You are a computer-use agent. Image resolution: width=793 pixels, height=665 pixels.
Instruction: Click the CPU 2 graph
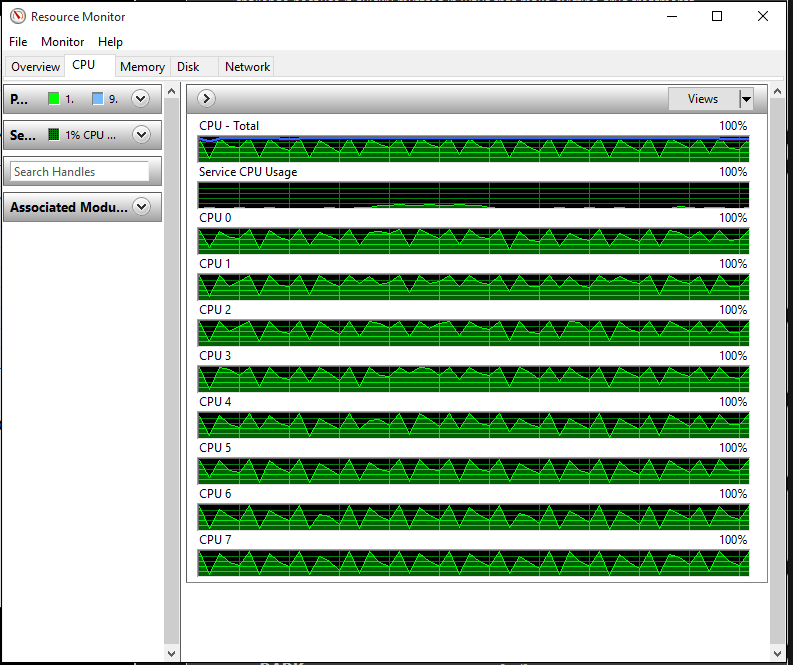click(x=473, y=333)
